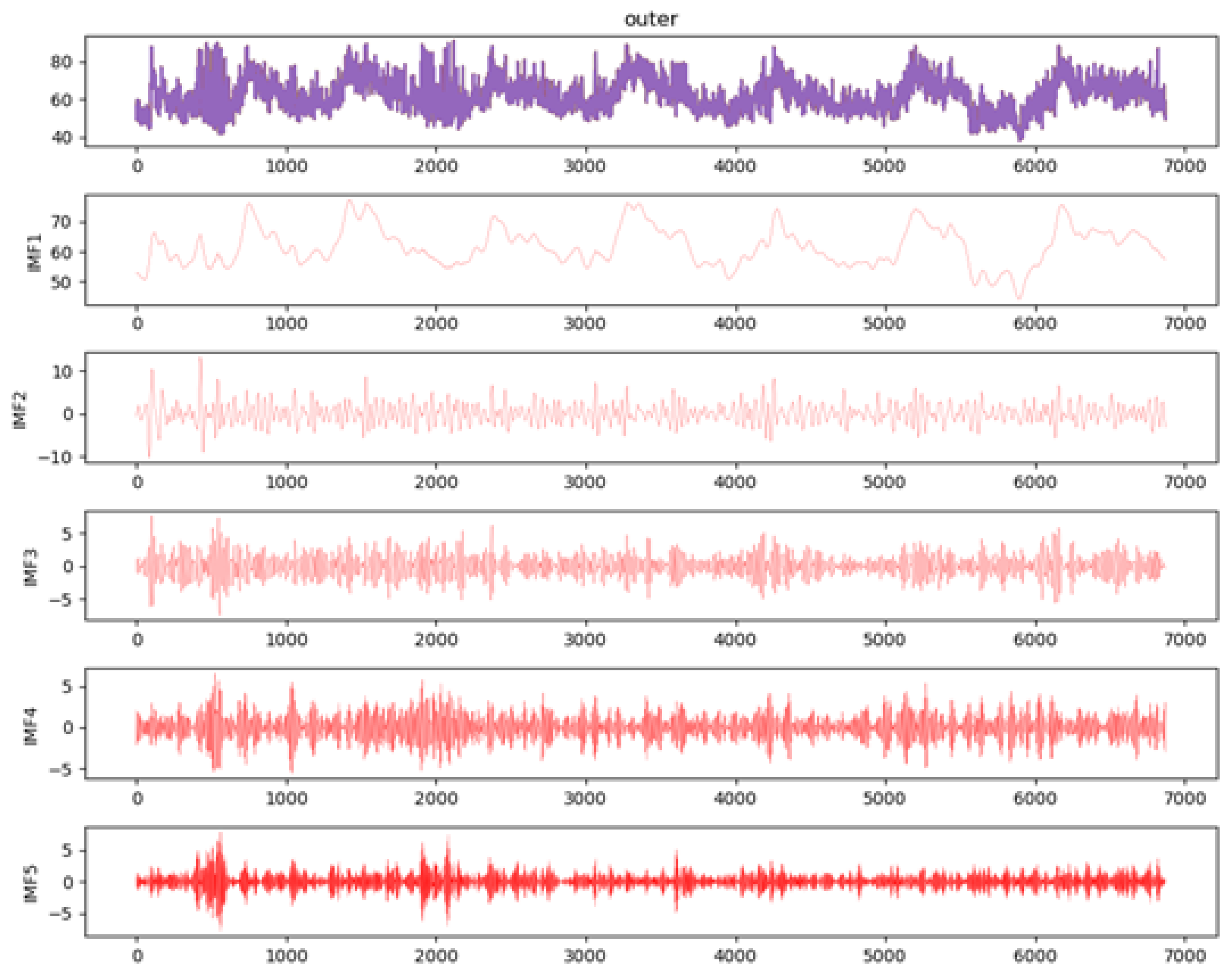Click the IMF5 y-axis label

coord(32,883)
